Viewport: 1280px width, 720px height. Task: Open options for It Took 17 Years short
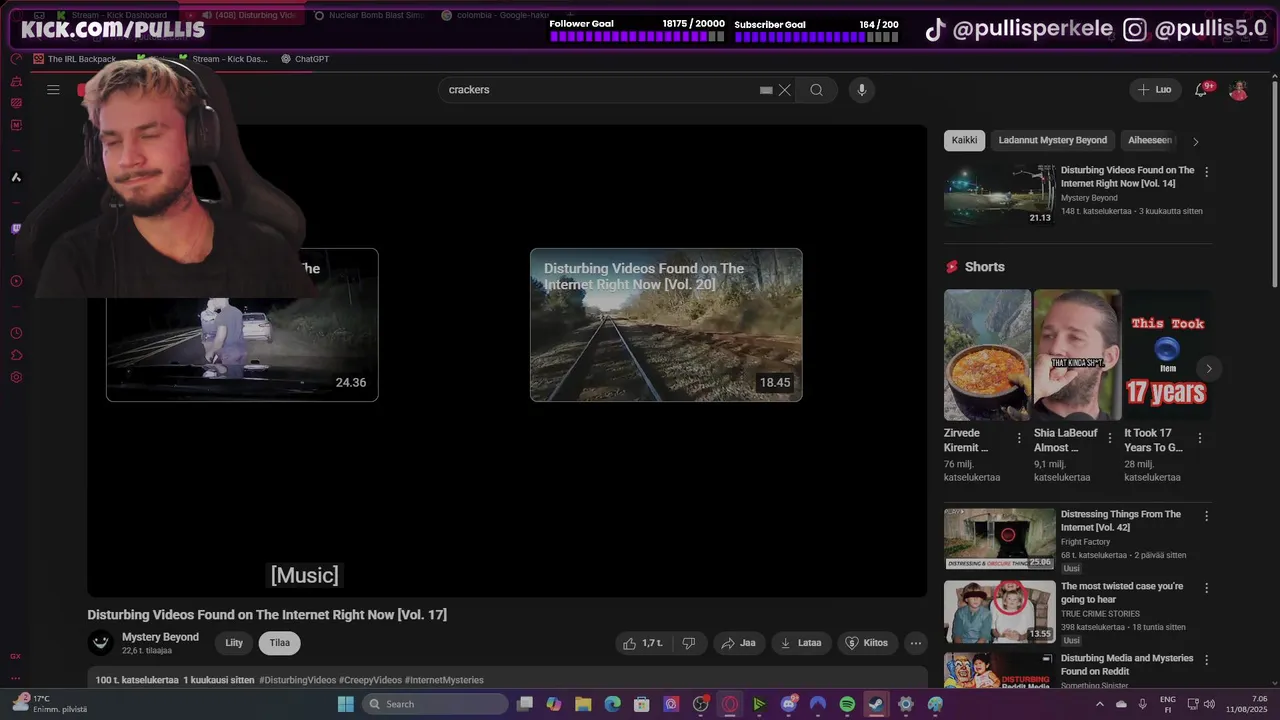click(x=1200, y=438)
